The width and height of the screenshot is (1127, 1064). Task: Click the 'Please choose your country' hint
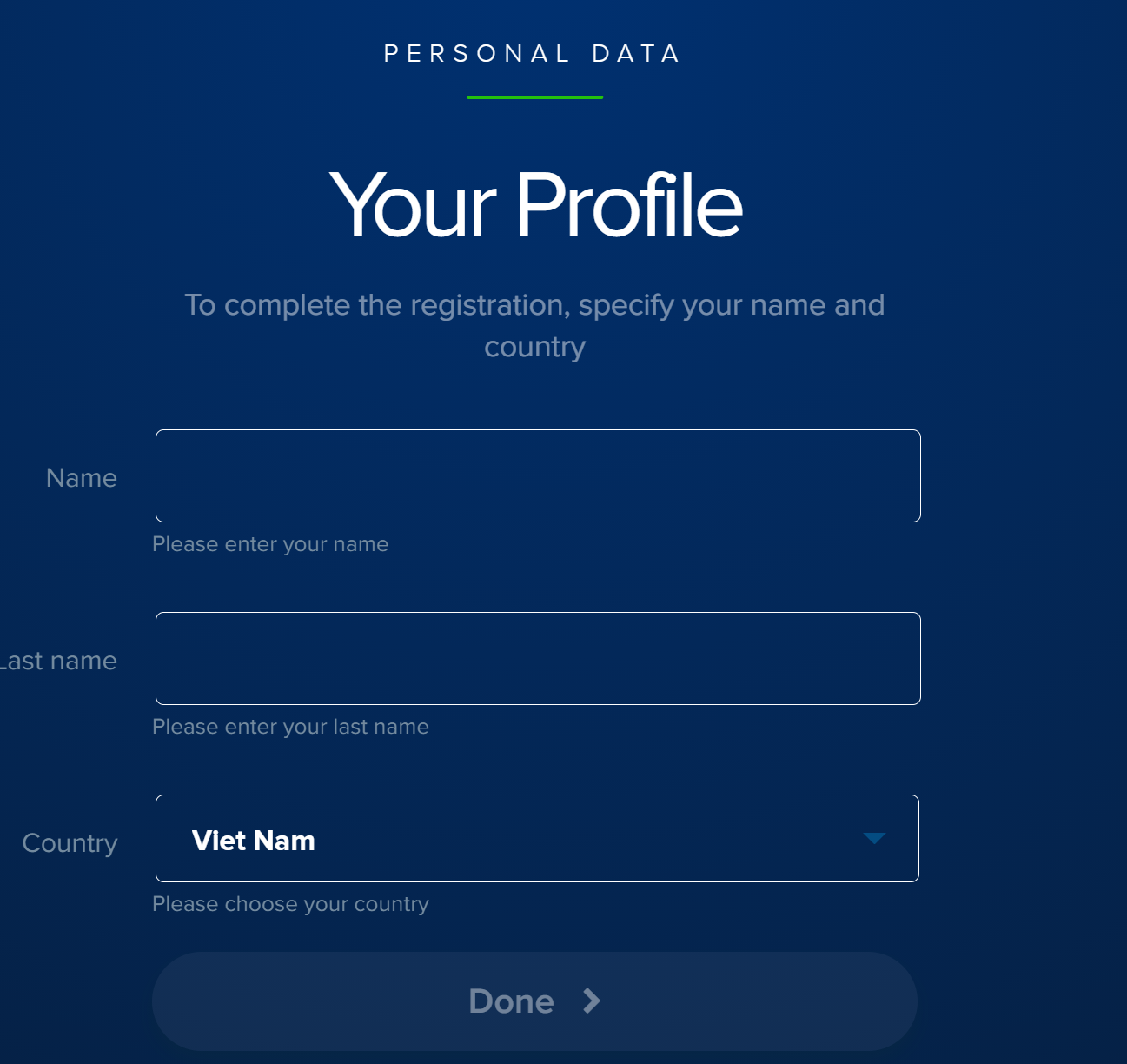coord(290,904)
